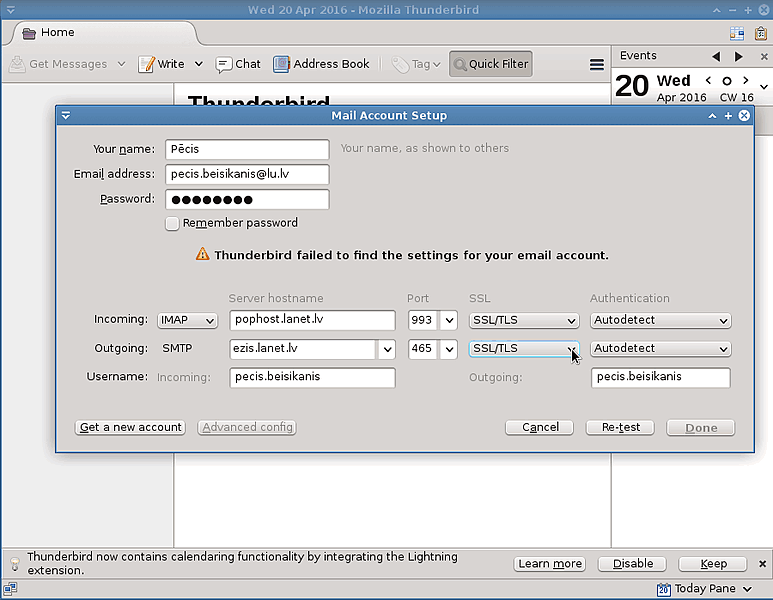This screenshot has width=773, height=600.
Task: Click the Today Pane calendar icon
Action: point(664,589)
